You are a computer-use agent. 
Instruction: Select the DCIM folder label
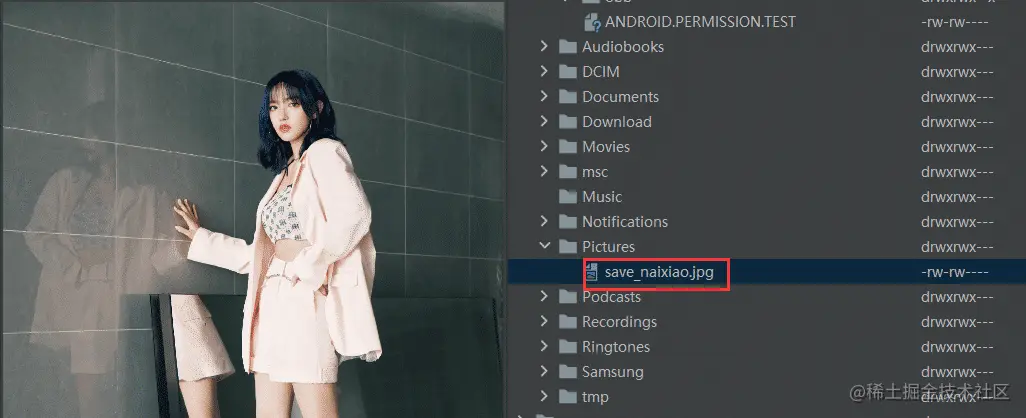tap(601, 71)
